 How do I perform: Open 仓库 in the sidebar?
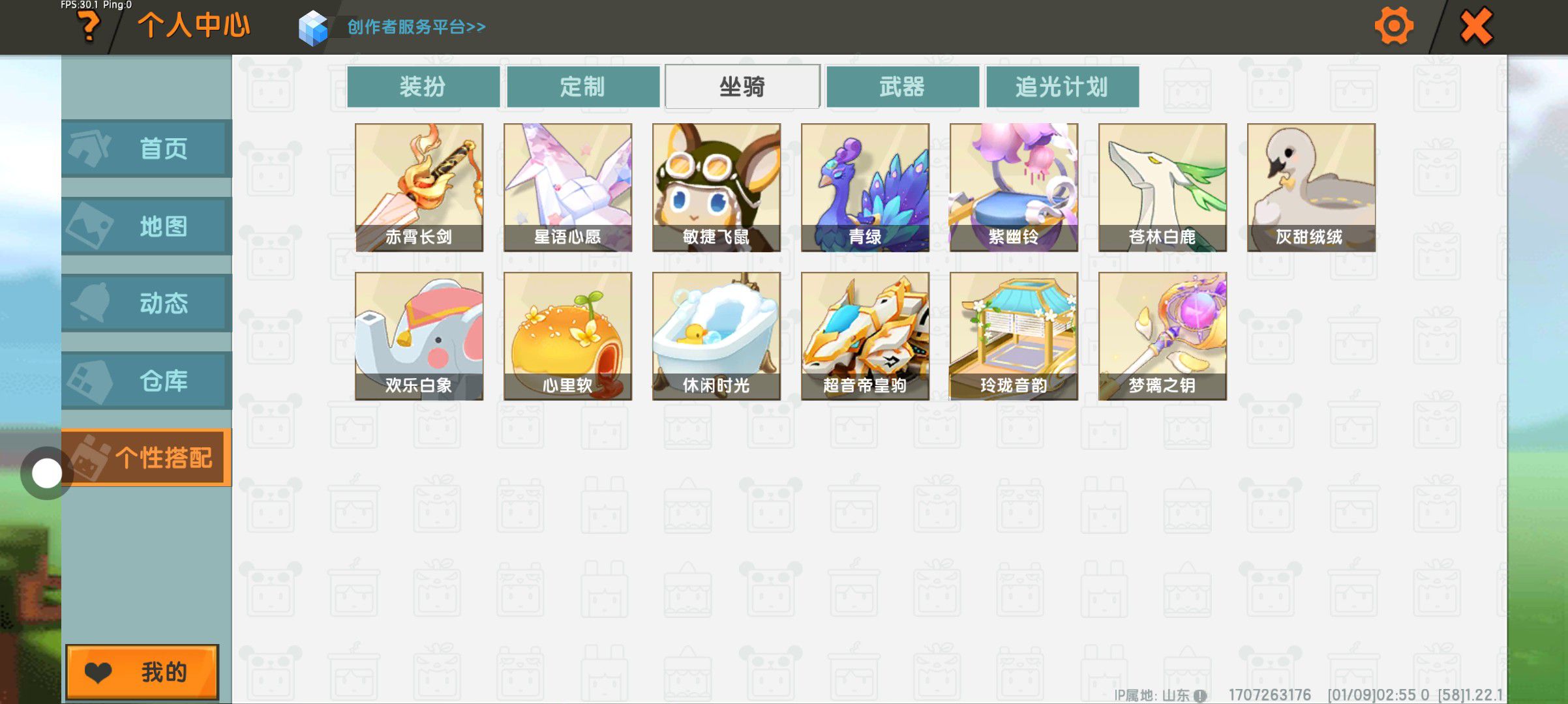click(x=147, y=381)
